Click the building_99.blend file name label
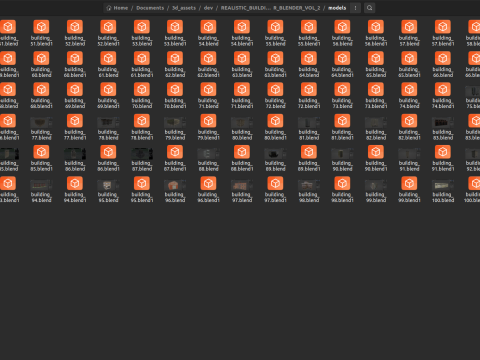 376,197
